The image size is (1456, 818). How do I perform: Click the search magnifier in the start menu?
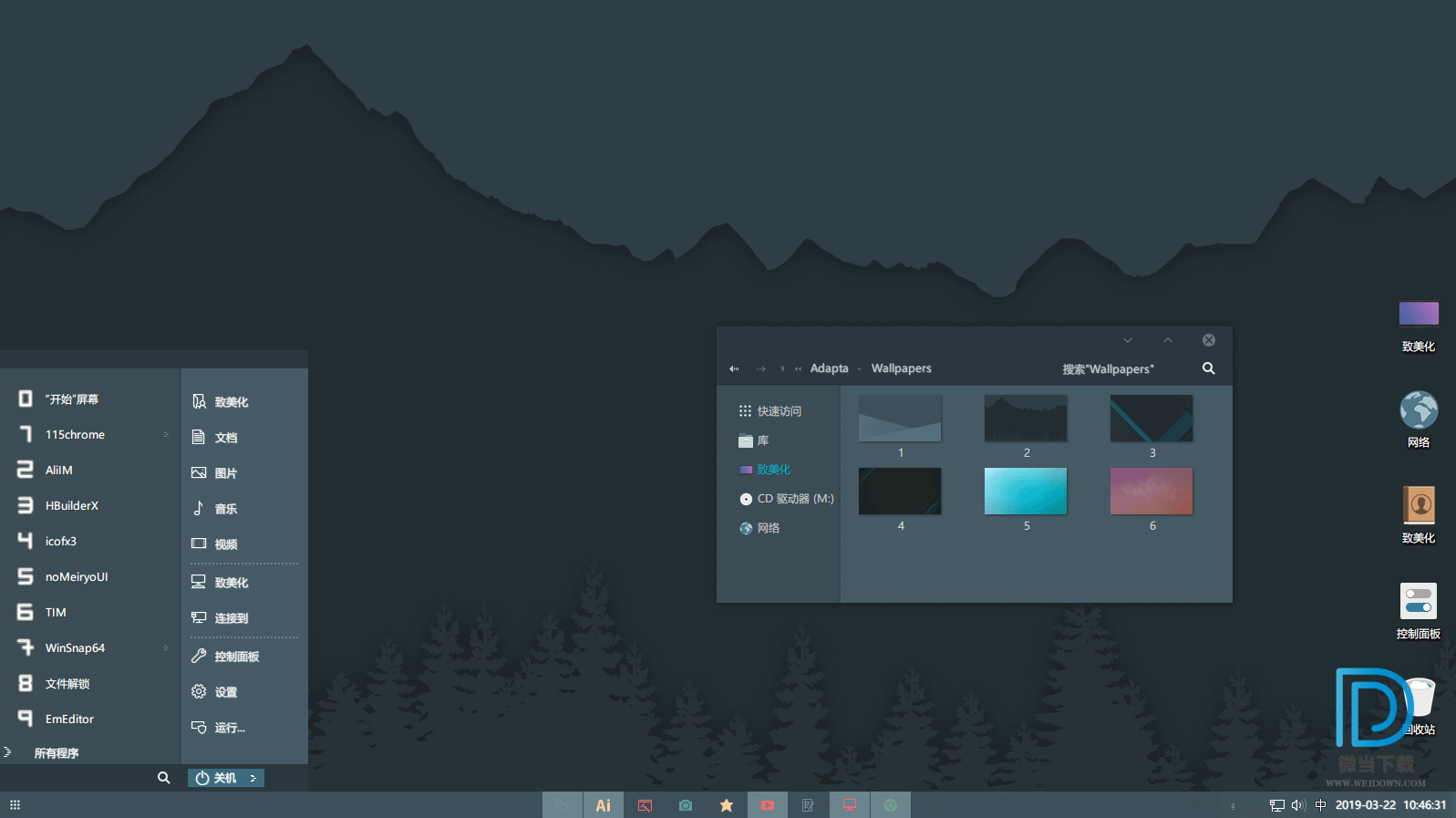pyautogui.click(x=164, y=778)
